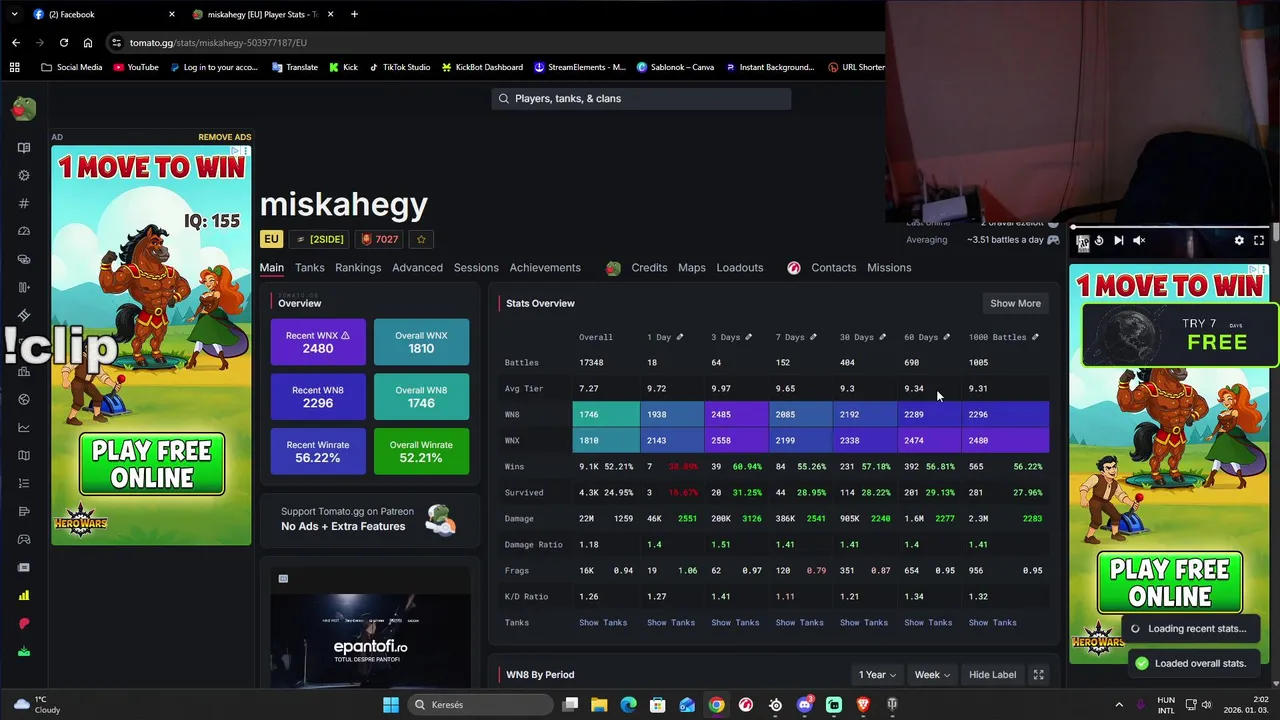The image size is (1280, 720).
Task: Click the Recent WNX 2480 tile
Action: (x=318, y=342)
